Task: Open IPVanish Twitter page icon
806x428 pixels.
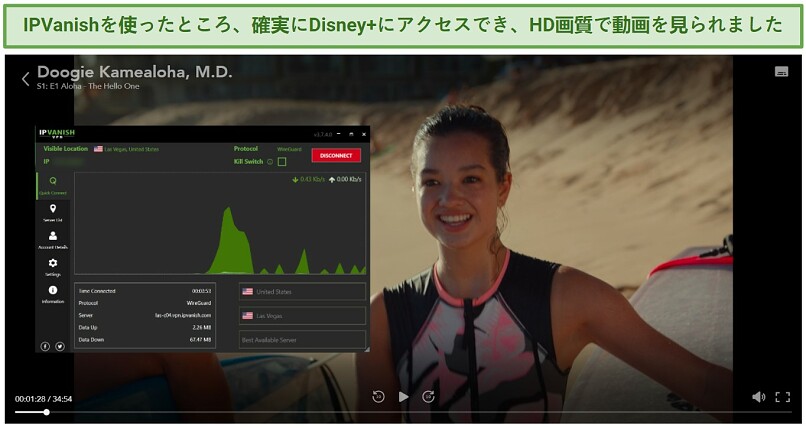Action: click(x=60, y=346)
